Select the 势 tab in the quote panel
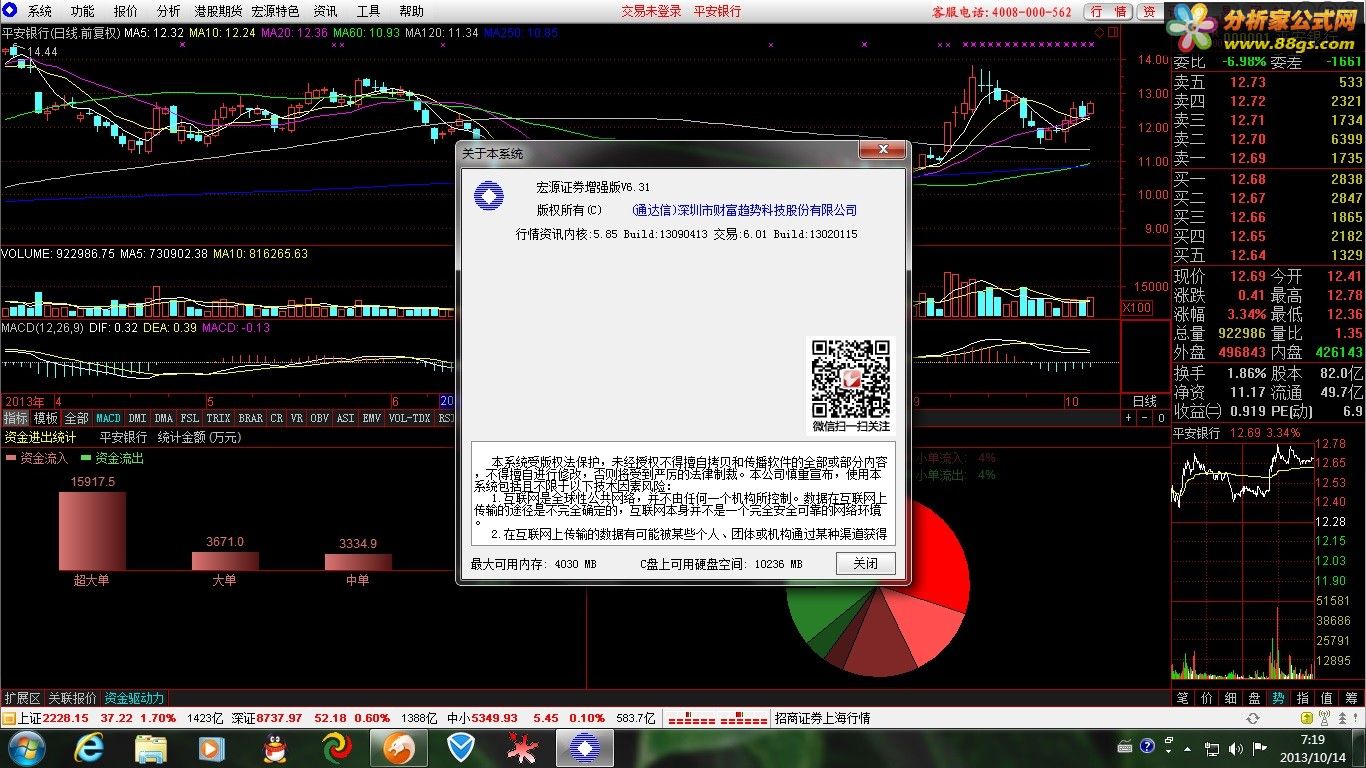 pos(1279,698)
